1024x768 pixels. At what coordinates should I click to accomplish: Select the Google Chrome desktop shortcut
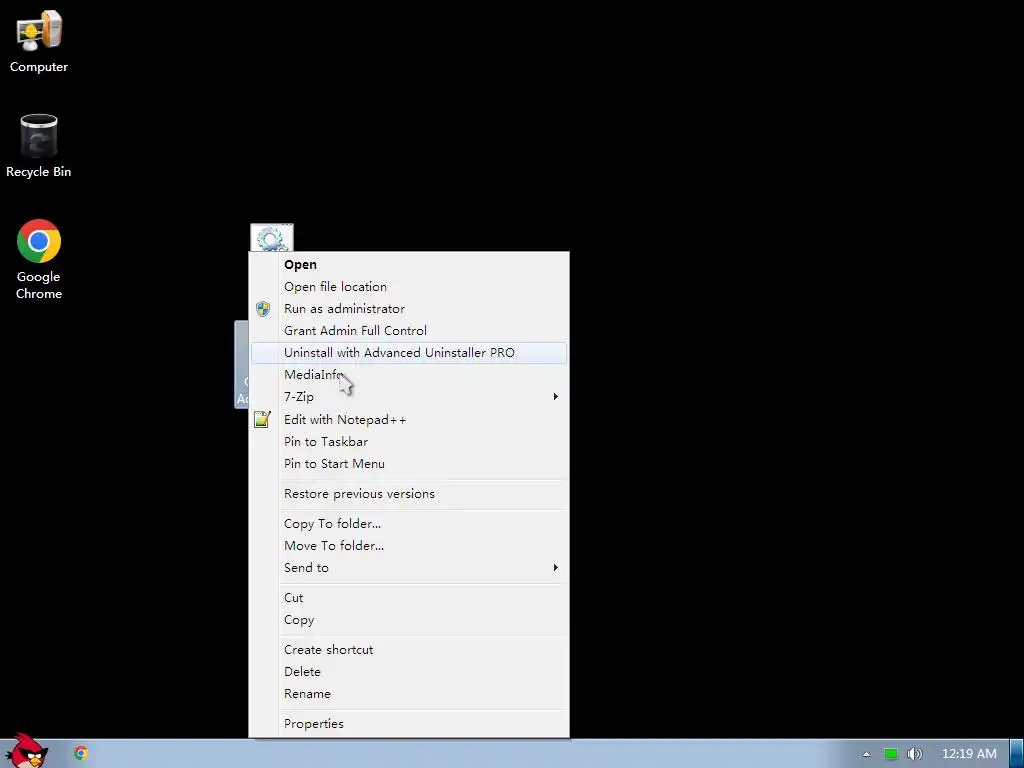click(x=39, y=259)
